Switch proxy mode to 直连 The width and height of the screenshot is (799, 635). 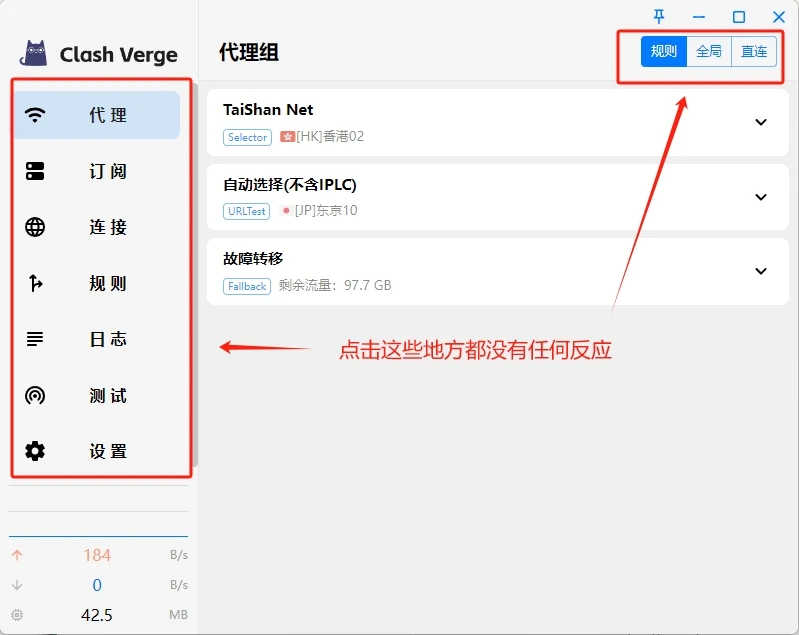(754, 51)
